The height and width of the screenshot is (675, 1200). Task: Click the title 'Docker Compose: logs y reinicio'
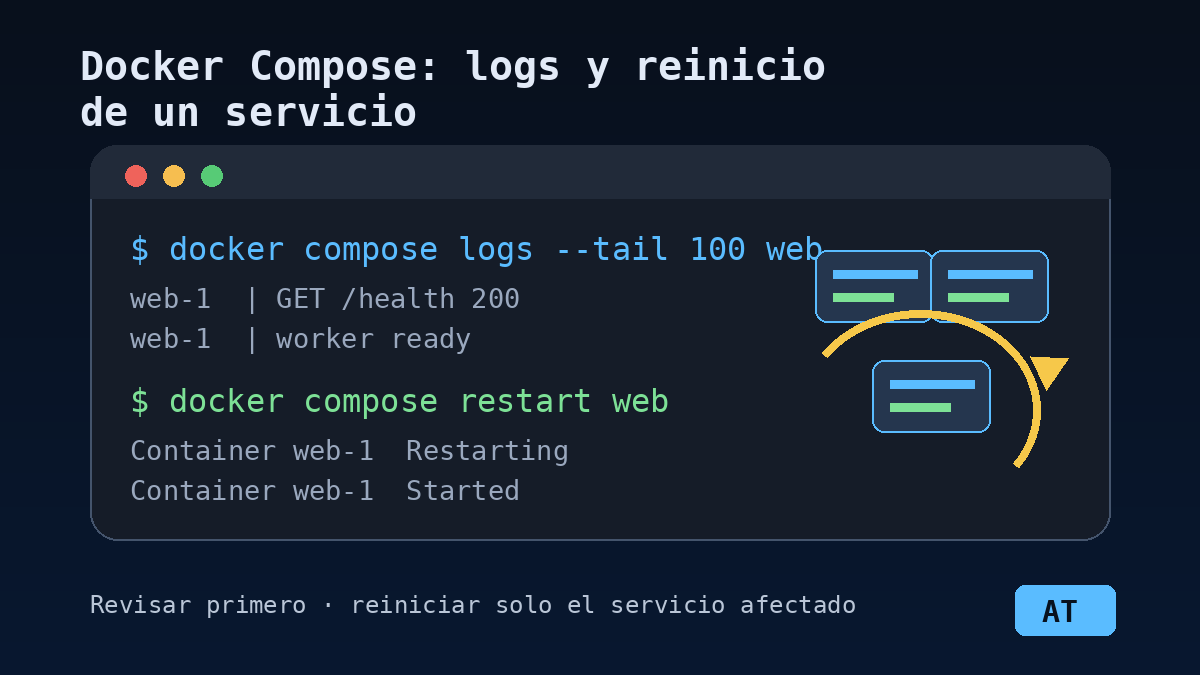pyautogui.click(x=453, y=67)
